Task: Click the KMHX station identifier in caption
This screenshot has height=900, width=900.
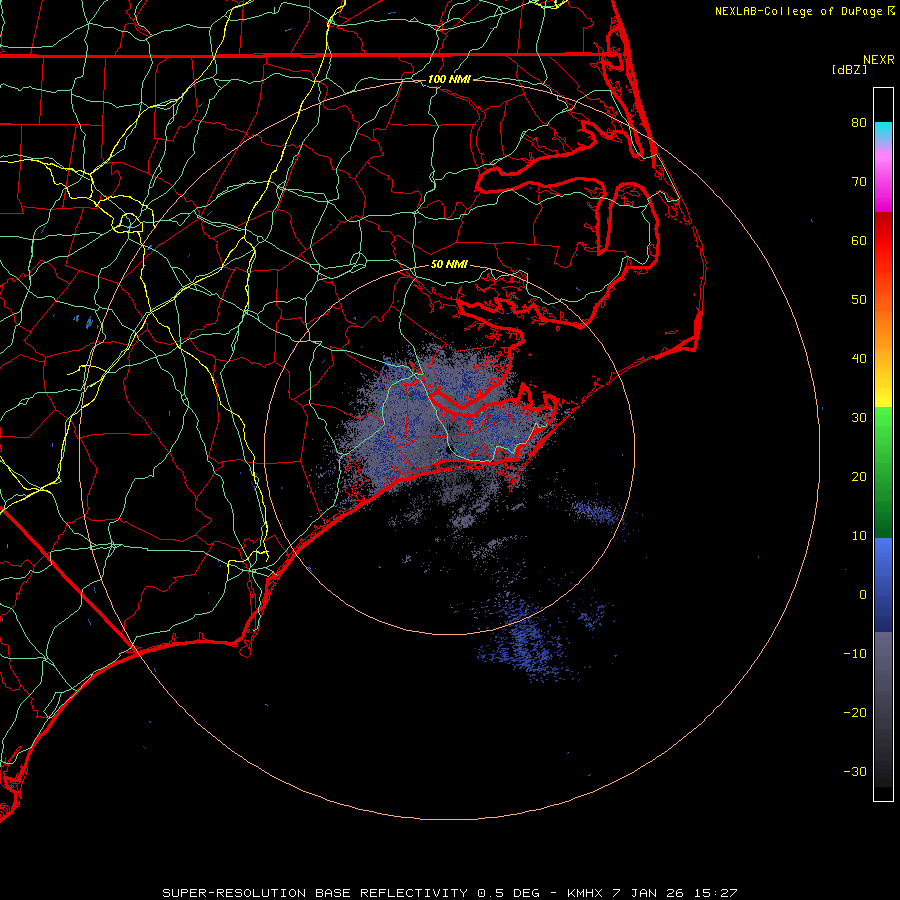Action: (584, 893)
